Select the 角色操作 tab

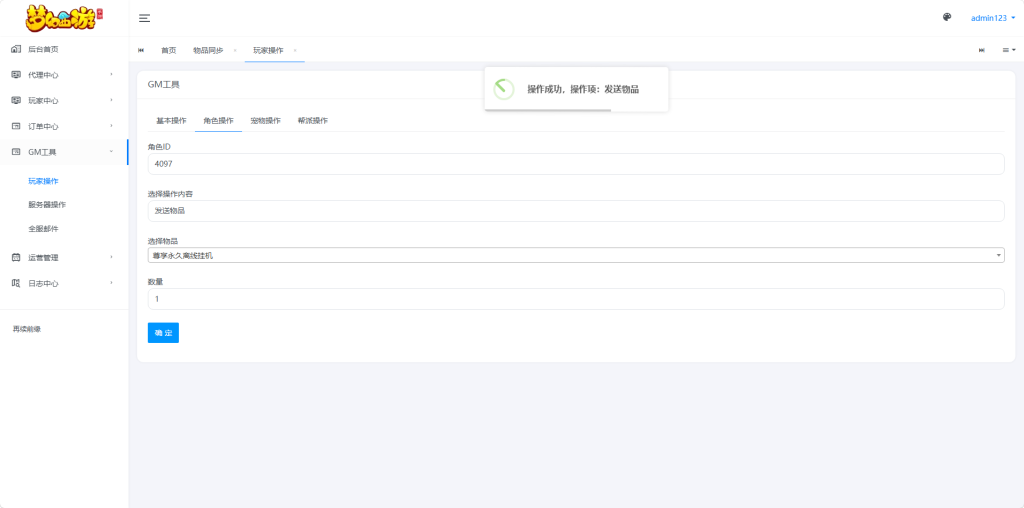point(218,121)
